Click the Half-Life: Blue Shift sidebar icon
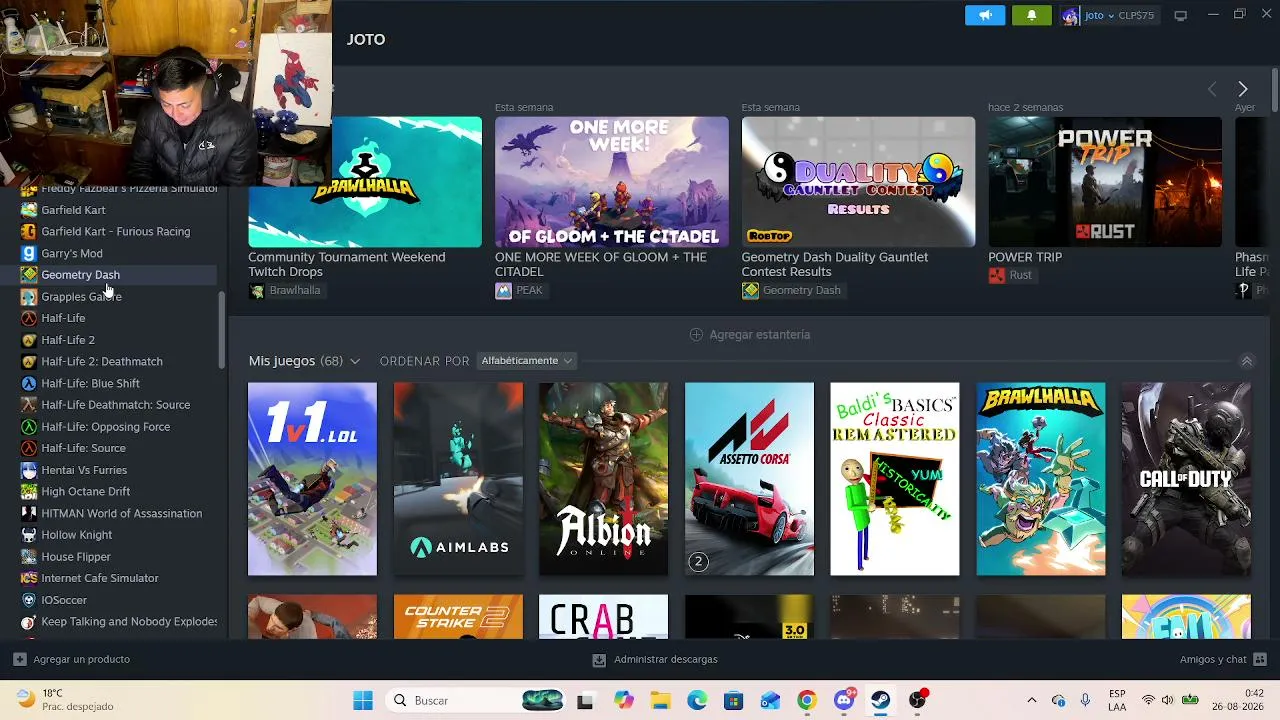This screenshot has height=720, width=1280. pyautogui.click(x=29, y=383)
